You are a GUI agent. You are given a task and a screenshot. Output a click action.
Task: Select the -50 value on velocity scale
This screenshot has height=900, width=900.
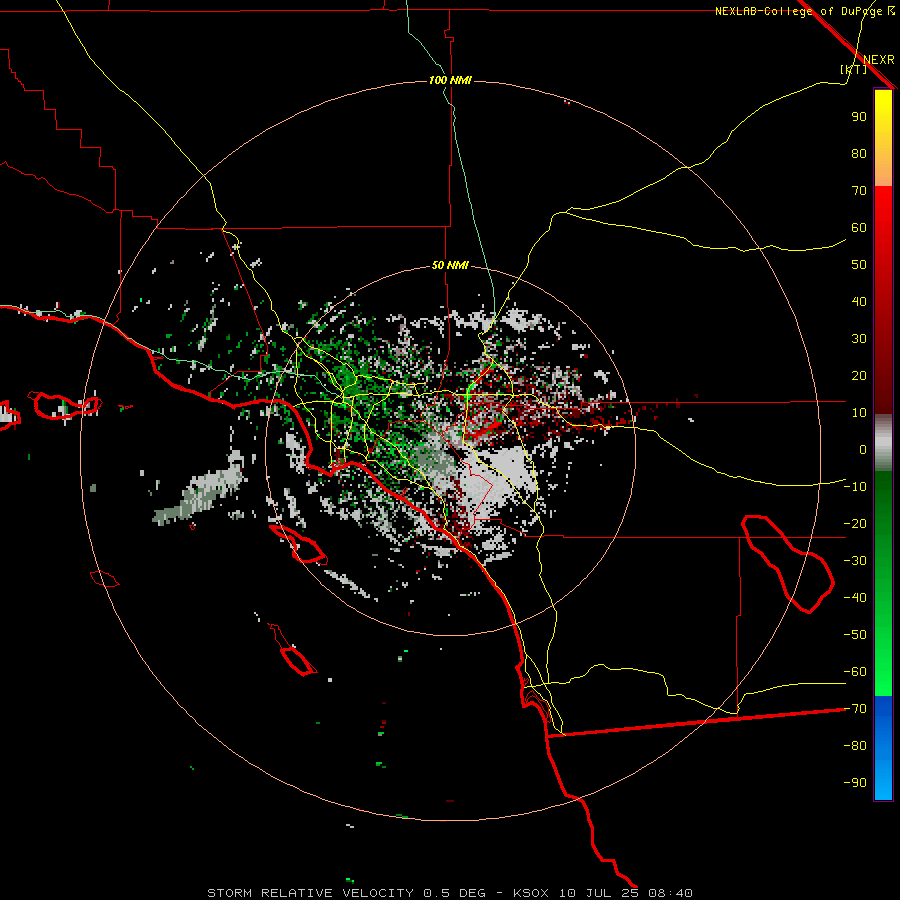855,635
